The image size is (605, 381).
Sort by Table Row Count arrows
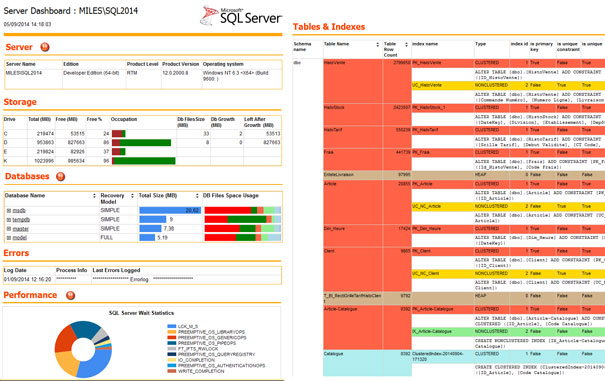(406, 44)
